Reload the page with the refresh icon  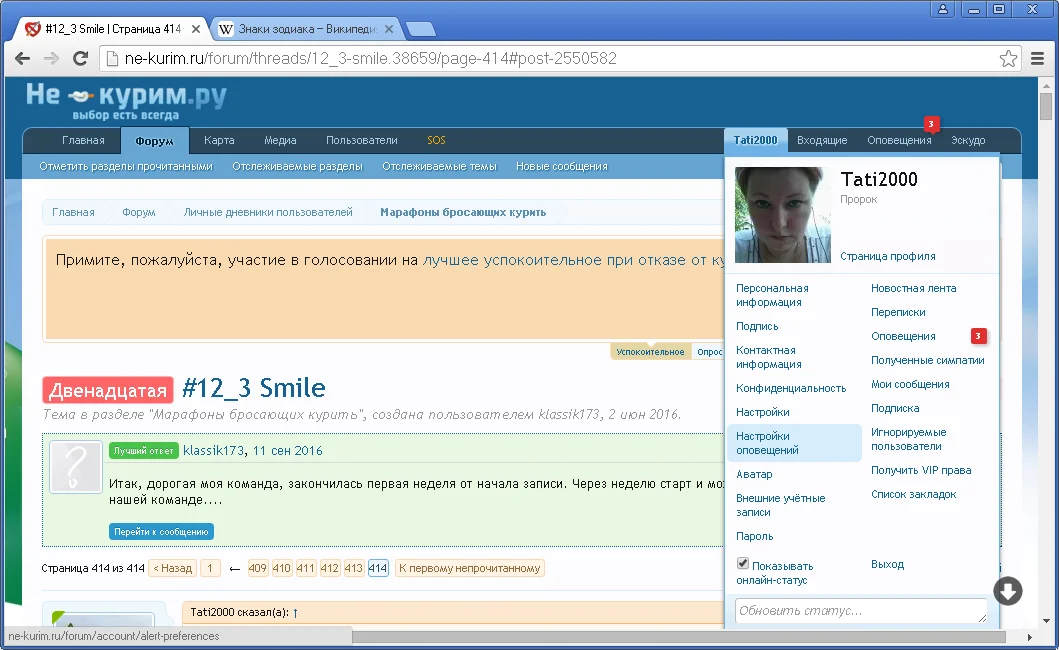click(x=80, y=58)
